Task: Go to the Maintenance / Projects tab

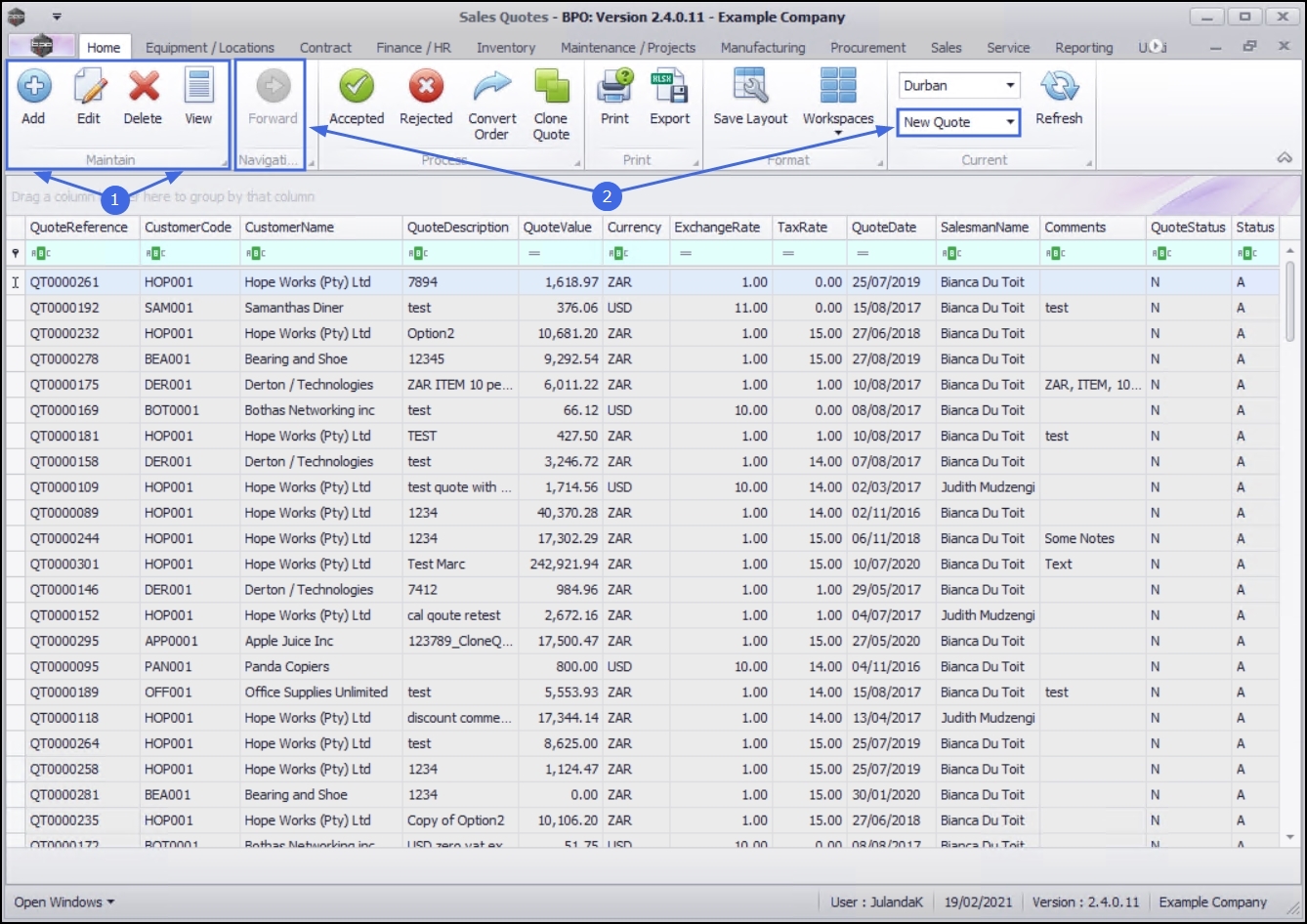Action: tap(628, 47)
